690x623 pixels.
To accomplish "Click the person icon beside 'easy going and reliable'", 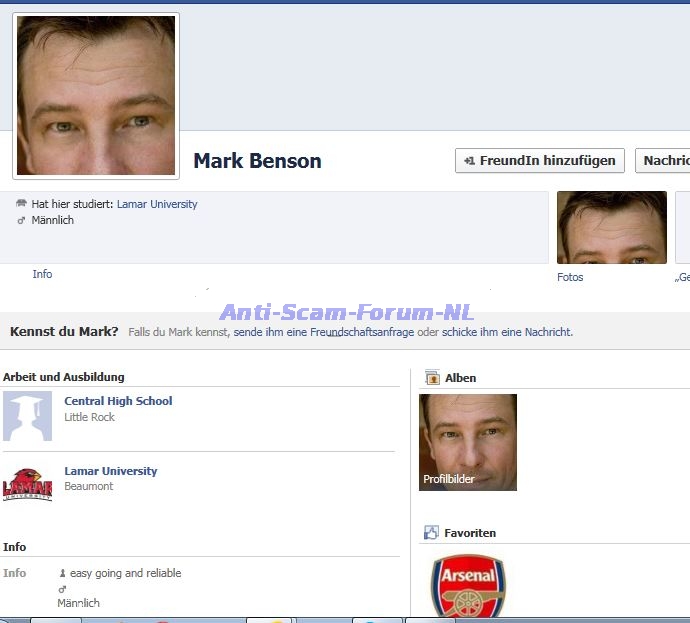I will [63, 574].
